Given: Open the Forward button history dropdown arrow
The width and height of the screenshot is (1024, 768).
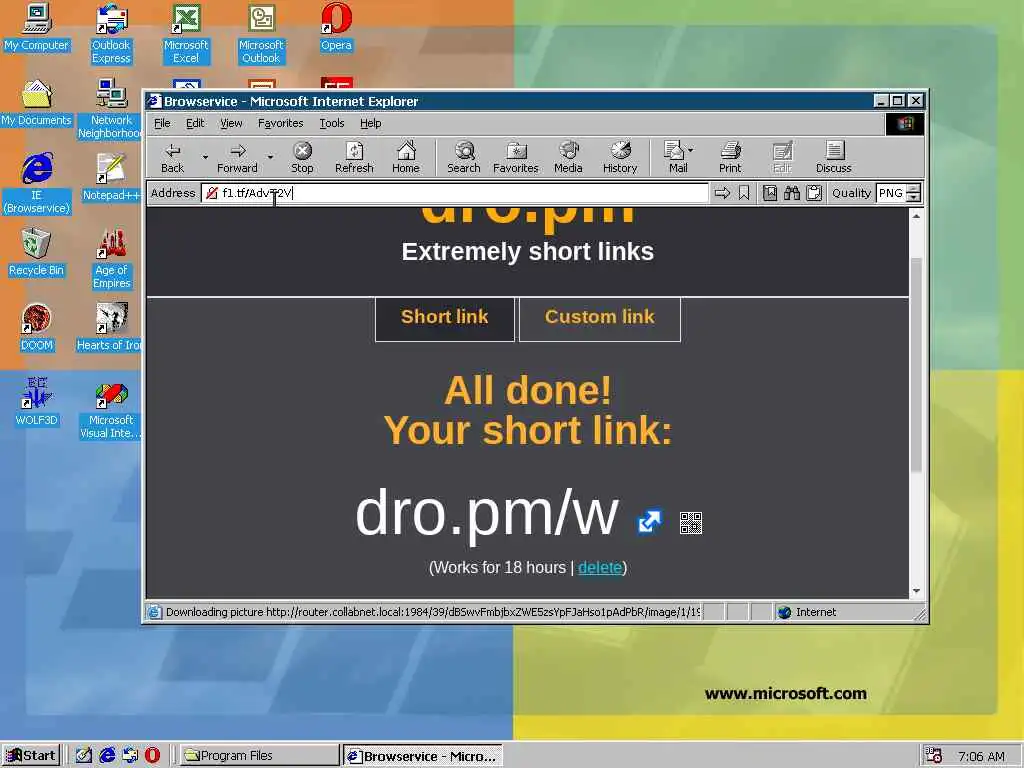Looking at the screenshot, I should pyautogui.click(x=270, y=157).
